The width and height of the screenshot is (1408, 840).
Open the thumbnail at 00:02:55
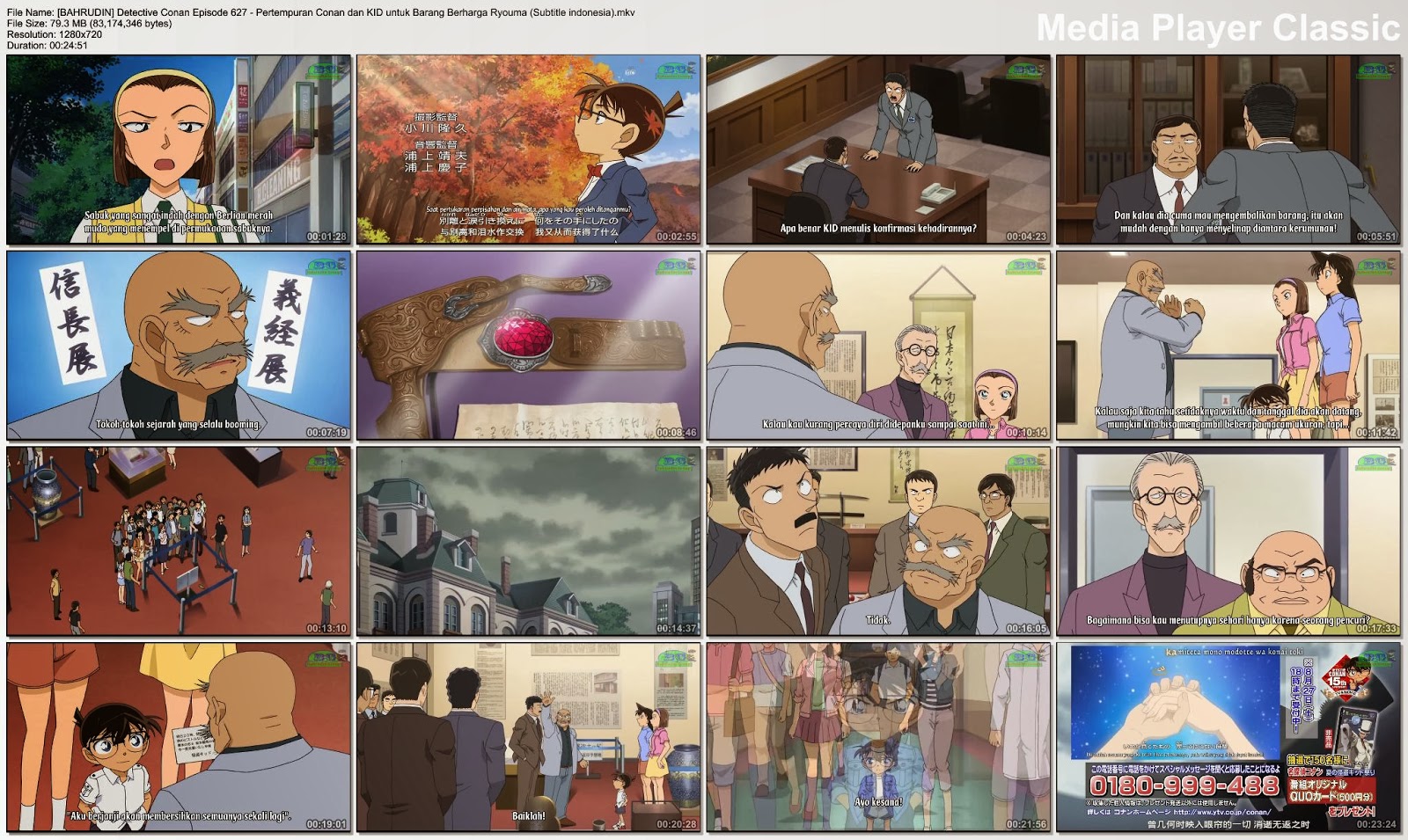point(528,150)
